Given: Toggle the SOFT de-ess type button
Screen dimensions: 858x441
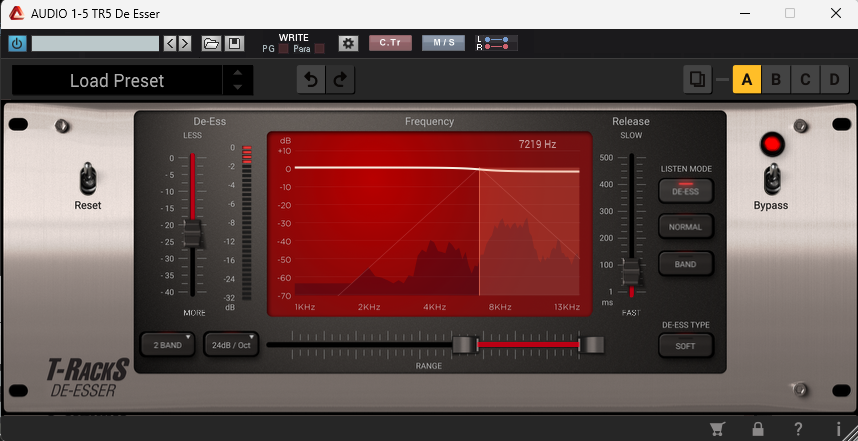Looking at the screenshot, I should click(686, 346).
